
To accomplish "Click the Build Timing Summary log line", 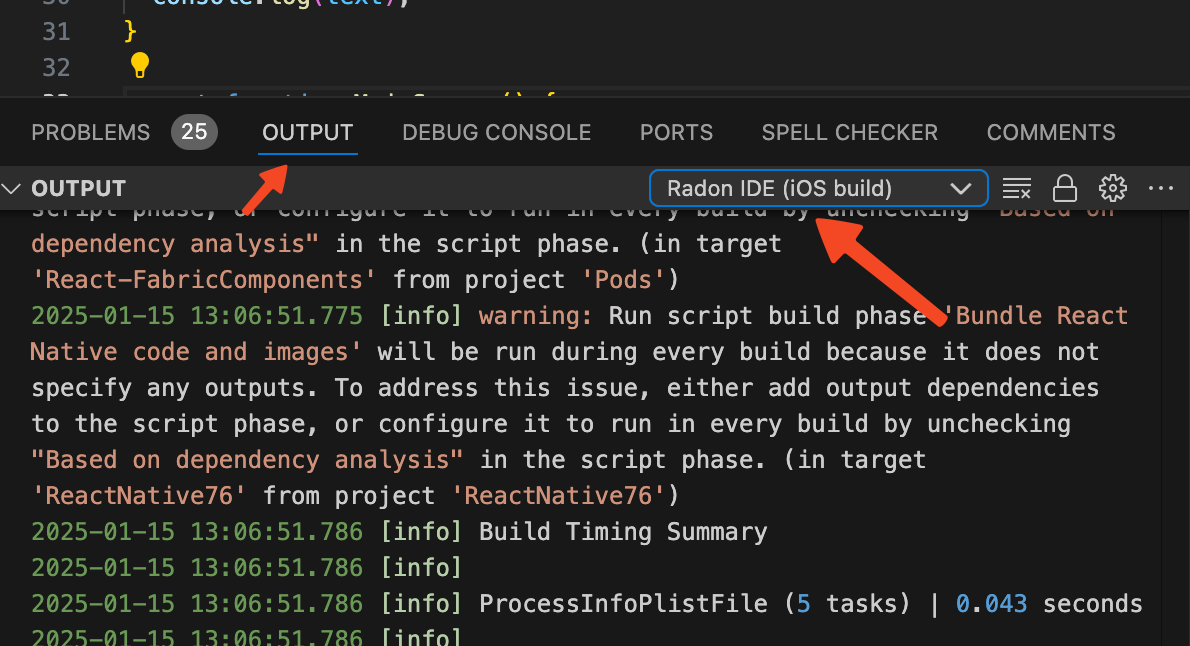I will pyautogui.click(x=622, y=532).
